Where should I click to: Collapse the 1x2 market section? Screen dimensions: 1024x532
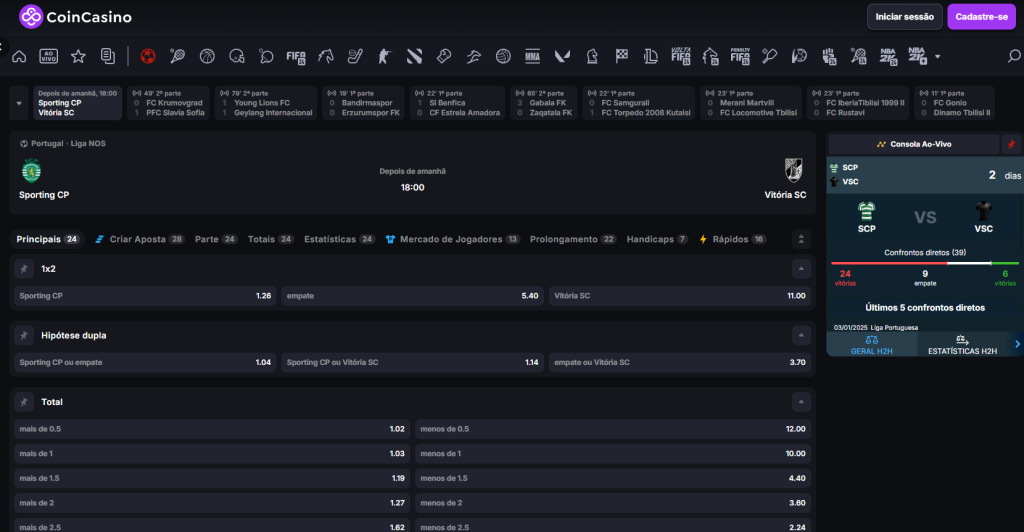click(x=801, y=269)
